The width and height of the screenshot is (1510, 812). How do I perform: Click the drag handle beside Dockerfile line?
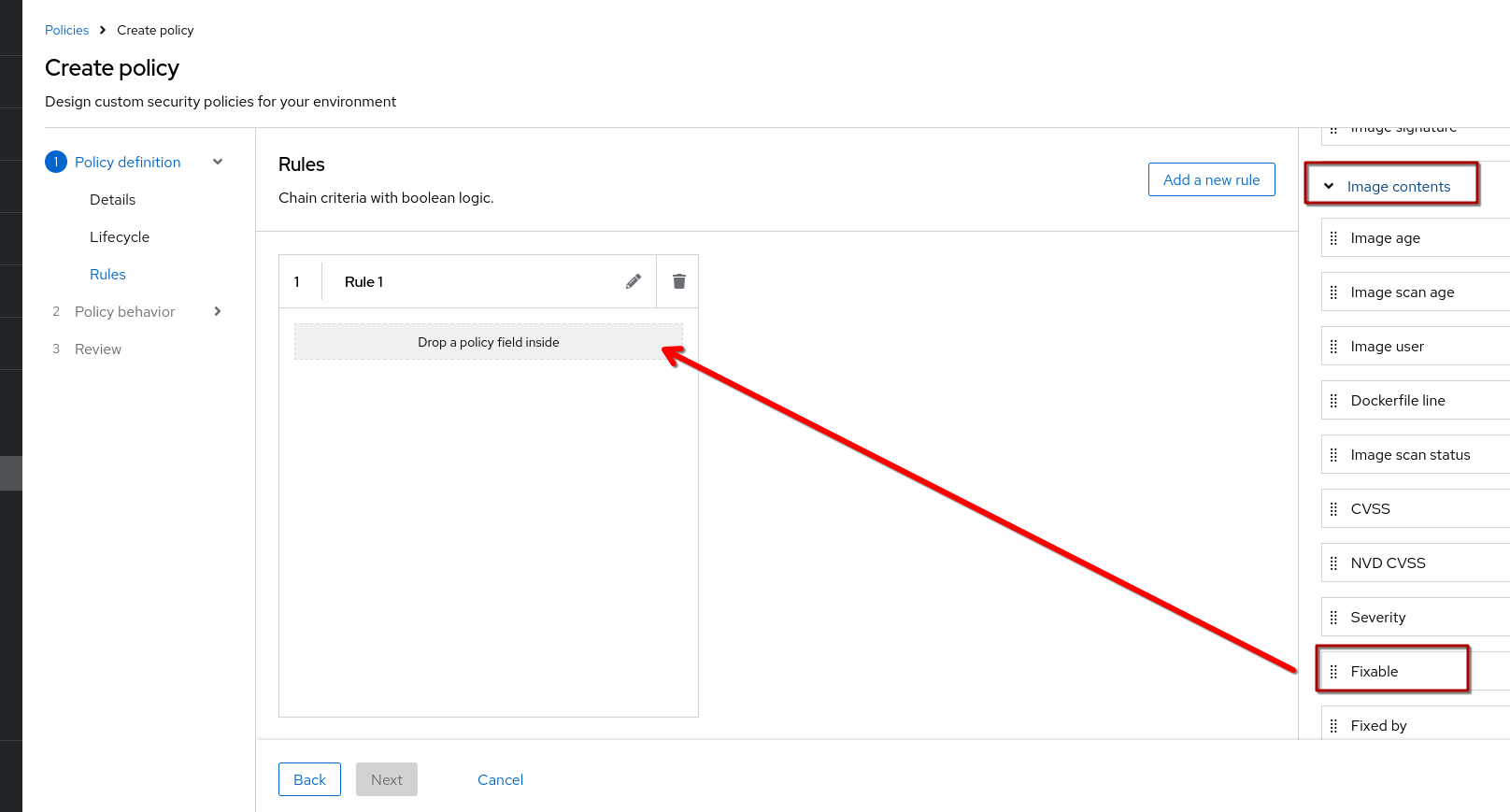1333,401
